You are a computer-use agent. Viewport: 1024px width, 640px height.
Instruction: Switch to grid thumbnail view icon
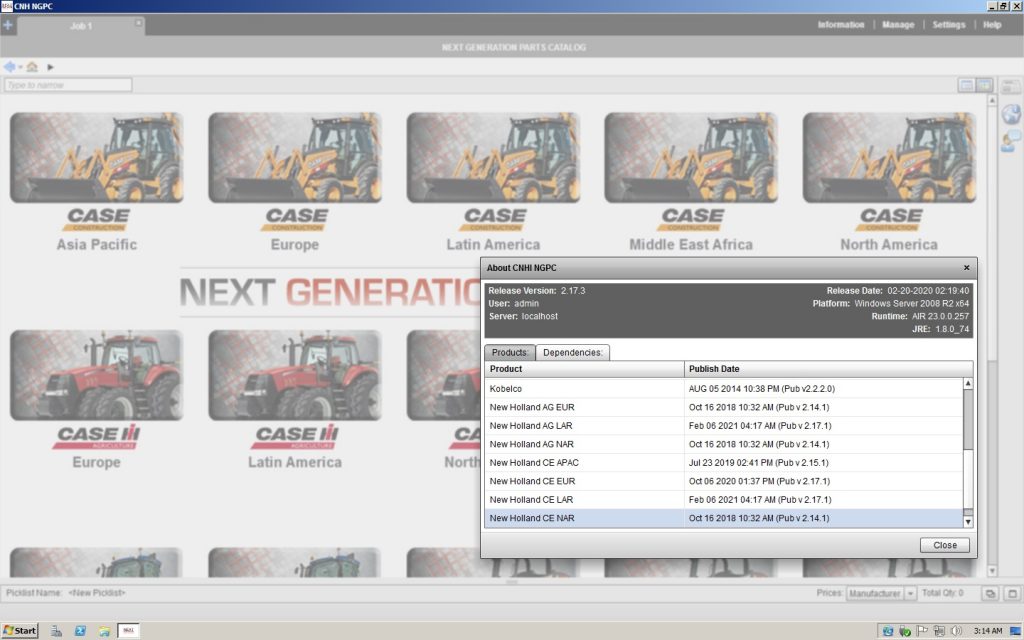coord(984,85)
